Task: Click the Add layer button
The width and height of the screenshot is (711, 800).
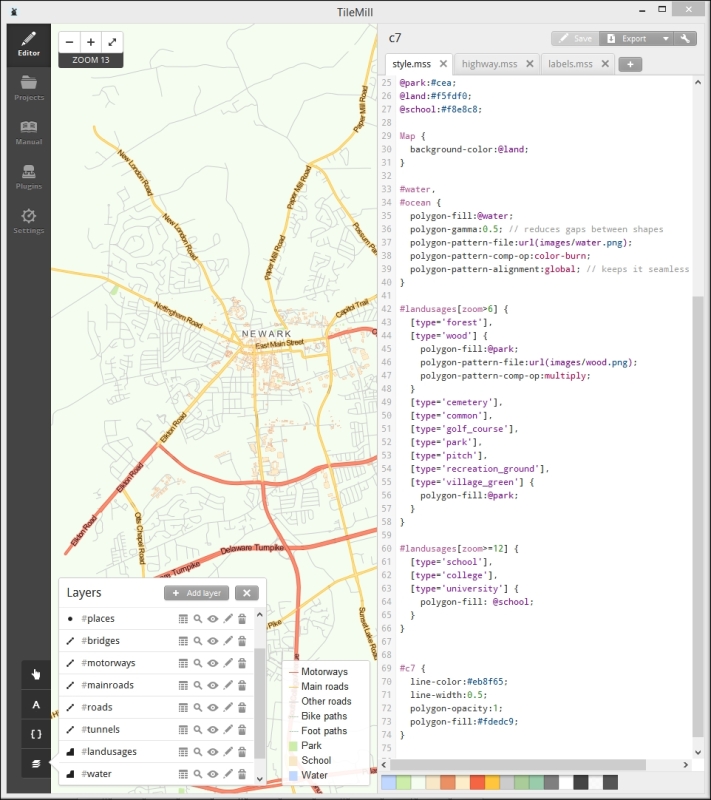Action: click(x=197, y=593)
